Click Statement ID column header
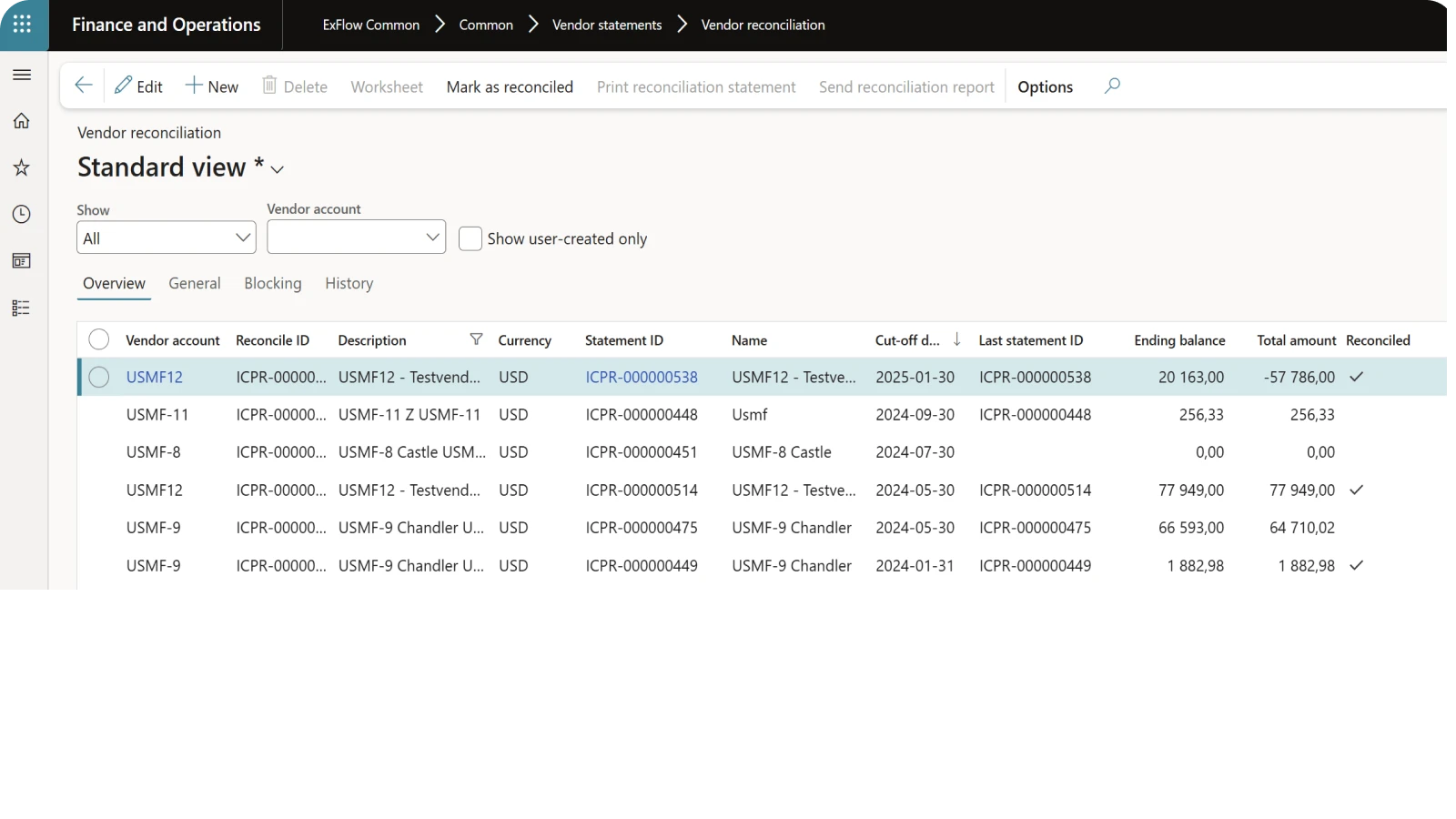 tap(624, 340)
